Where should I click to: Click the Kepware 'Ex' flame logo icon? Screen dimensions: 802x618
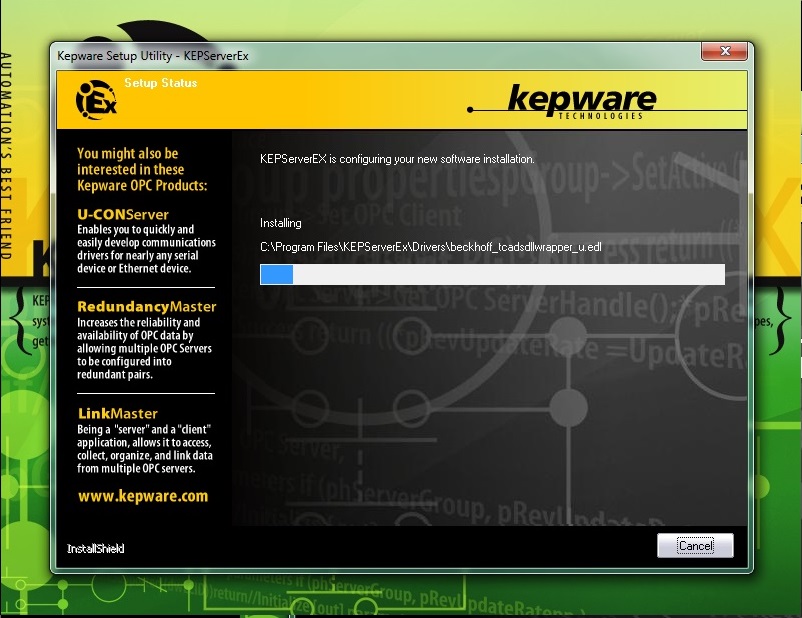coord(95,101)
